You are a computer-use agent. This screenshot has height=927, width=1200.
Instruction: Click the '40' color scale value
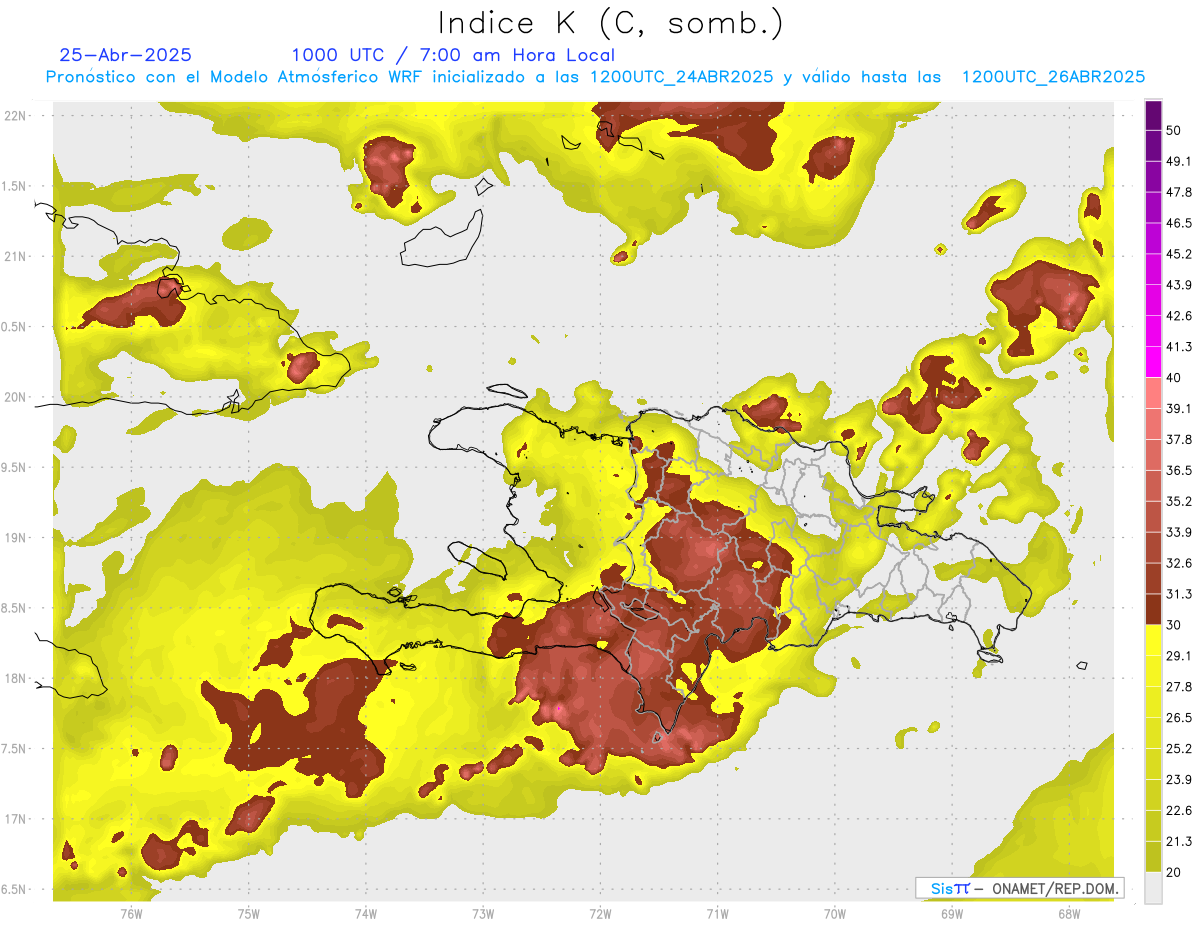coord(1175,378)
